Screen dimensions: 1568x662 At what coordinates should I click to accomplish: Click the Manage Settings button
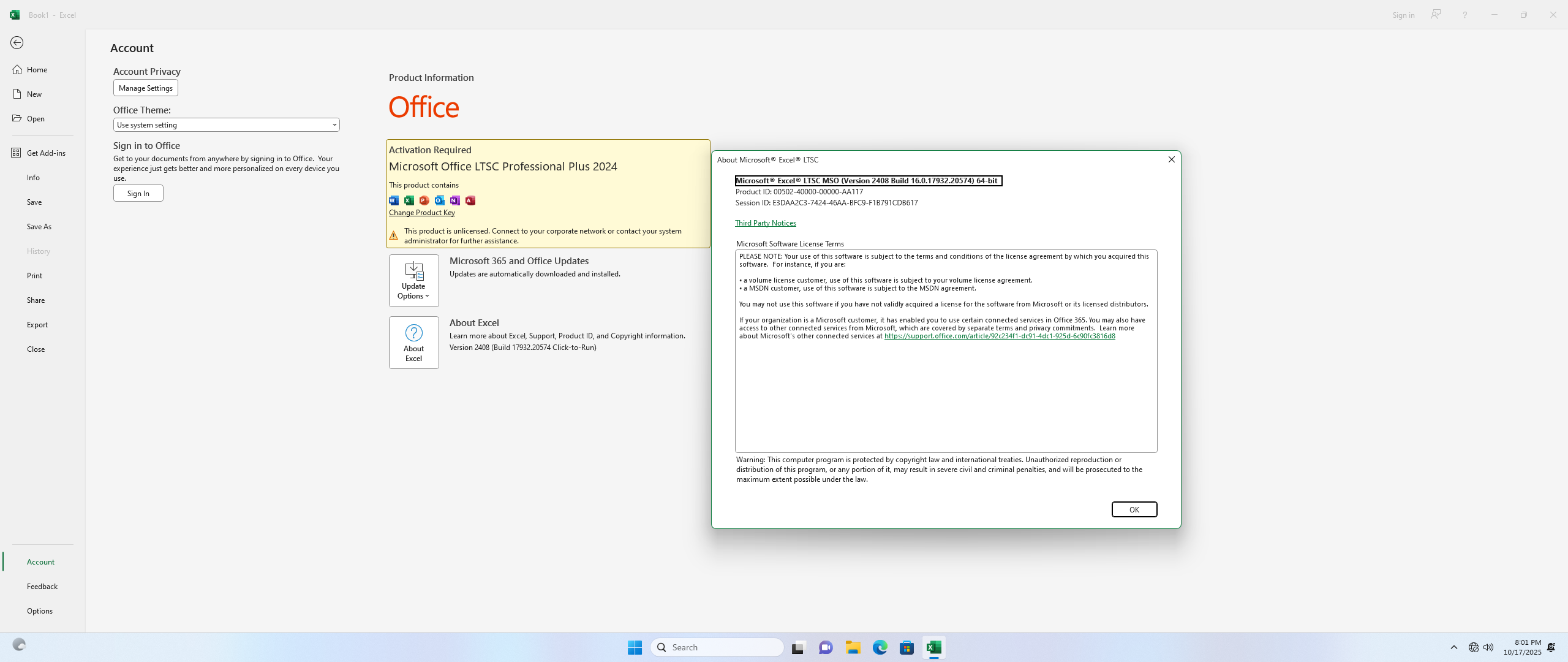145,88
